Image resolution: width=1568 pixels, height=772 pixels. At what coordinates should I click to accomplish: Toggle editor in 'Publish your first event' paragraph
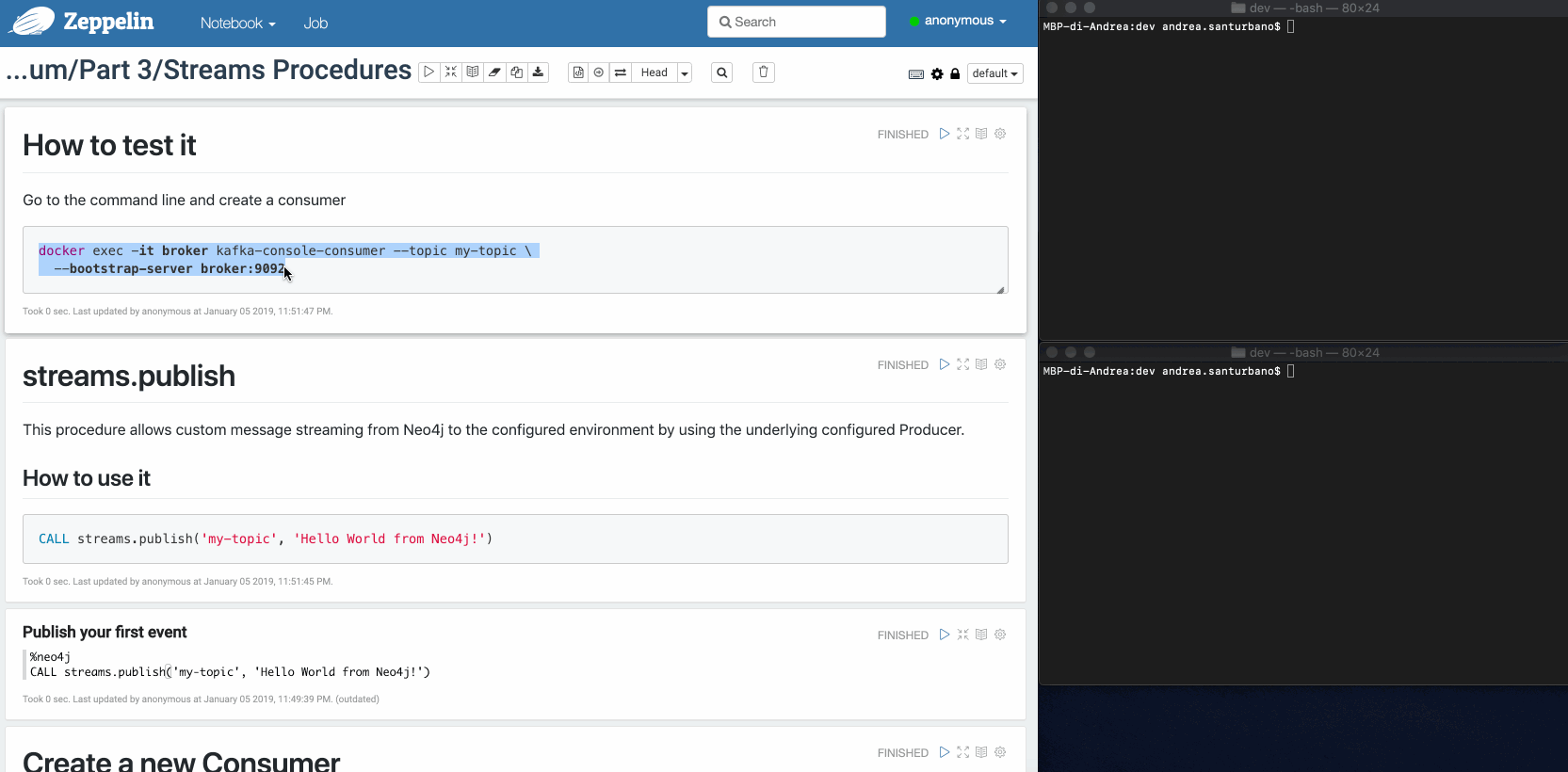point(962,635)
